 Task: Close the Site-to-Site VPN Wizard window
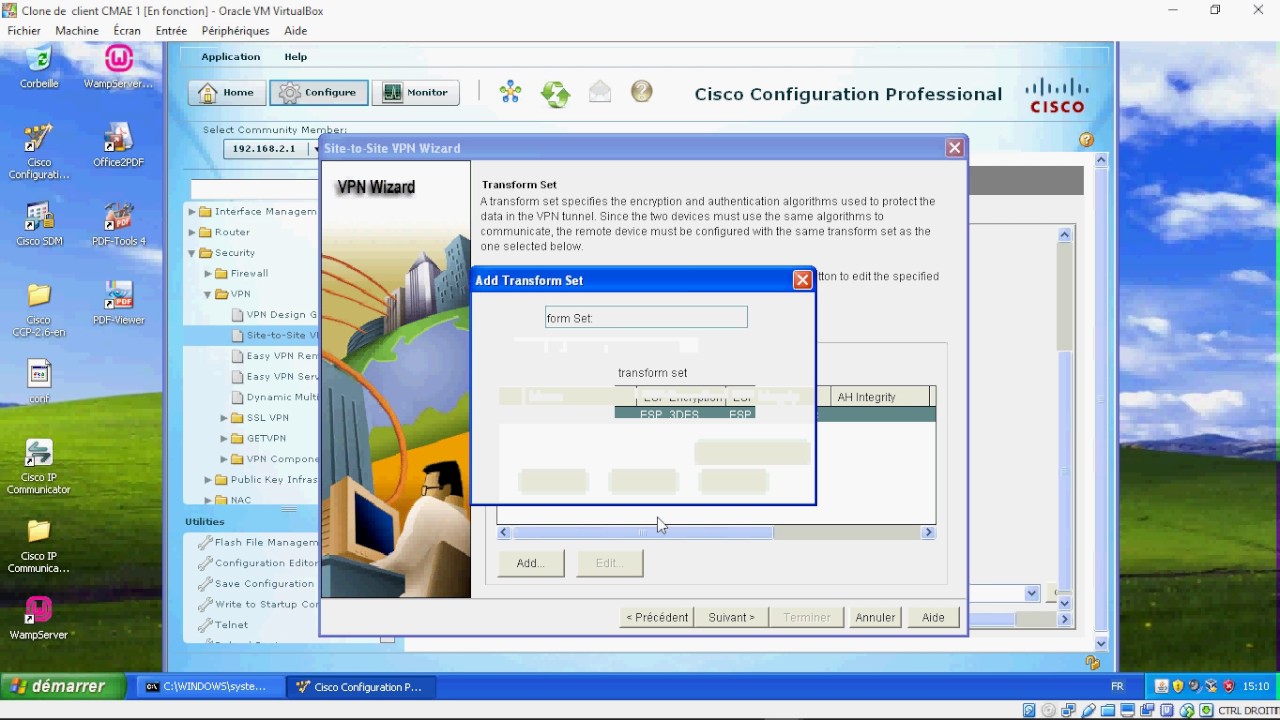[955, 148]
